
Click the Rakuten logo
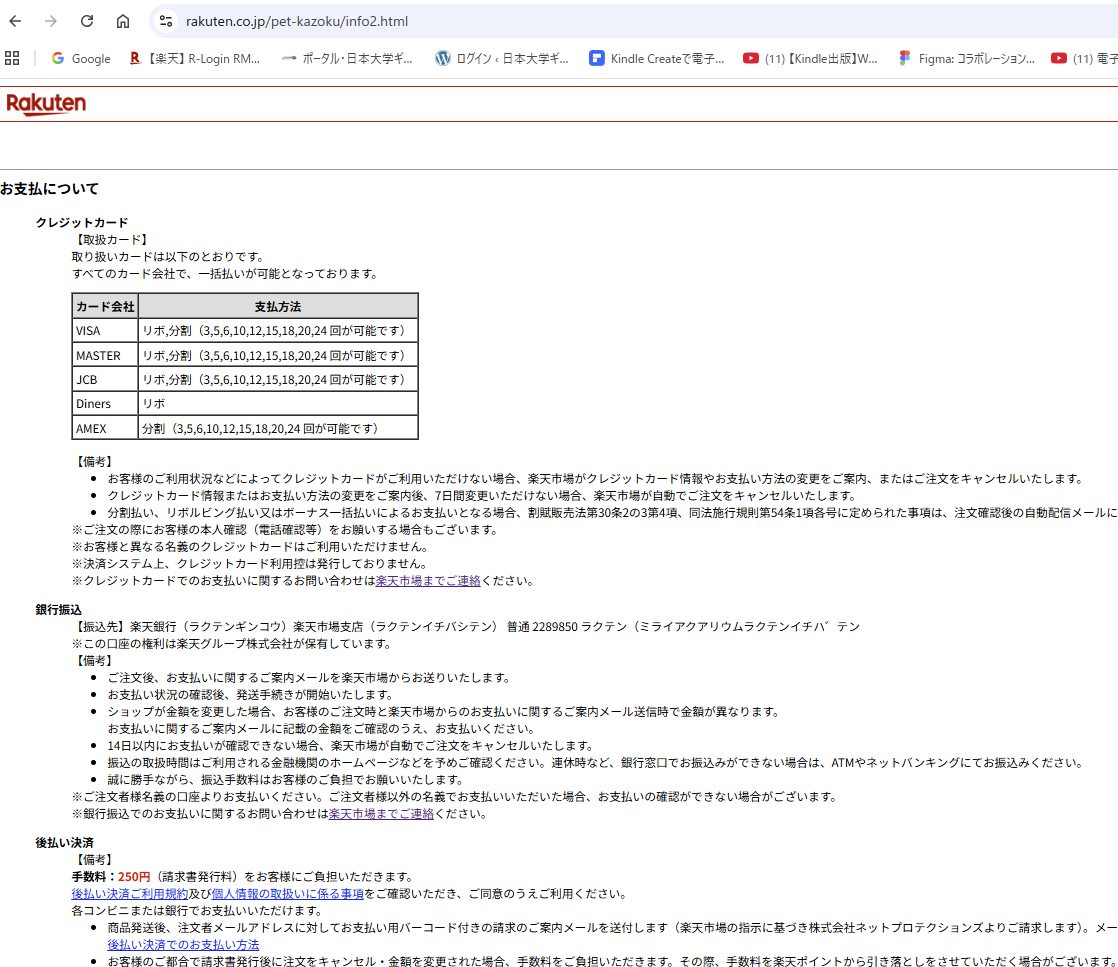click(46, 104)
